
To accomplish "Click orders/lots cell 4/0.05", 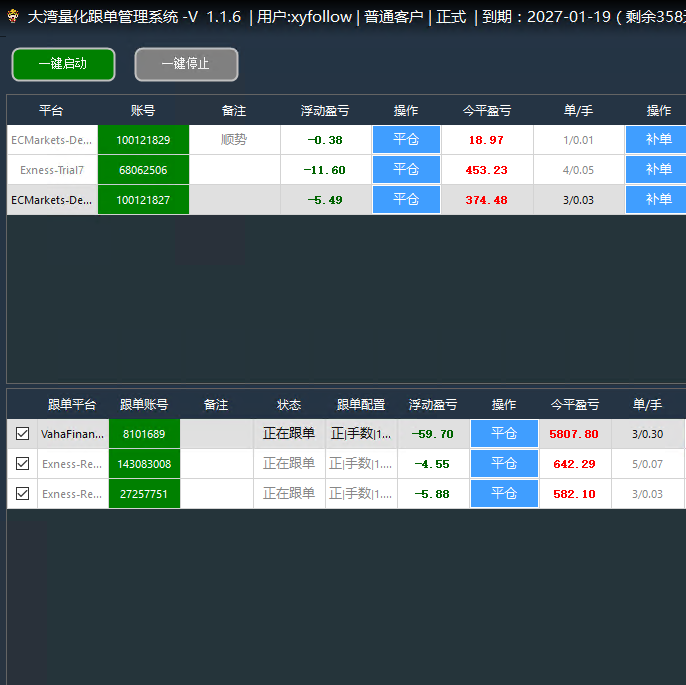I will point(578,170).
